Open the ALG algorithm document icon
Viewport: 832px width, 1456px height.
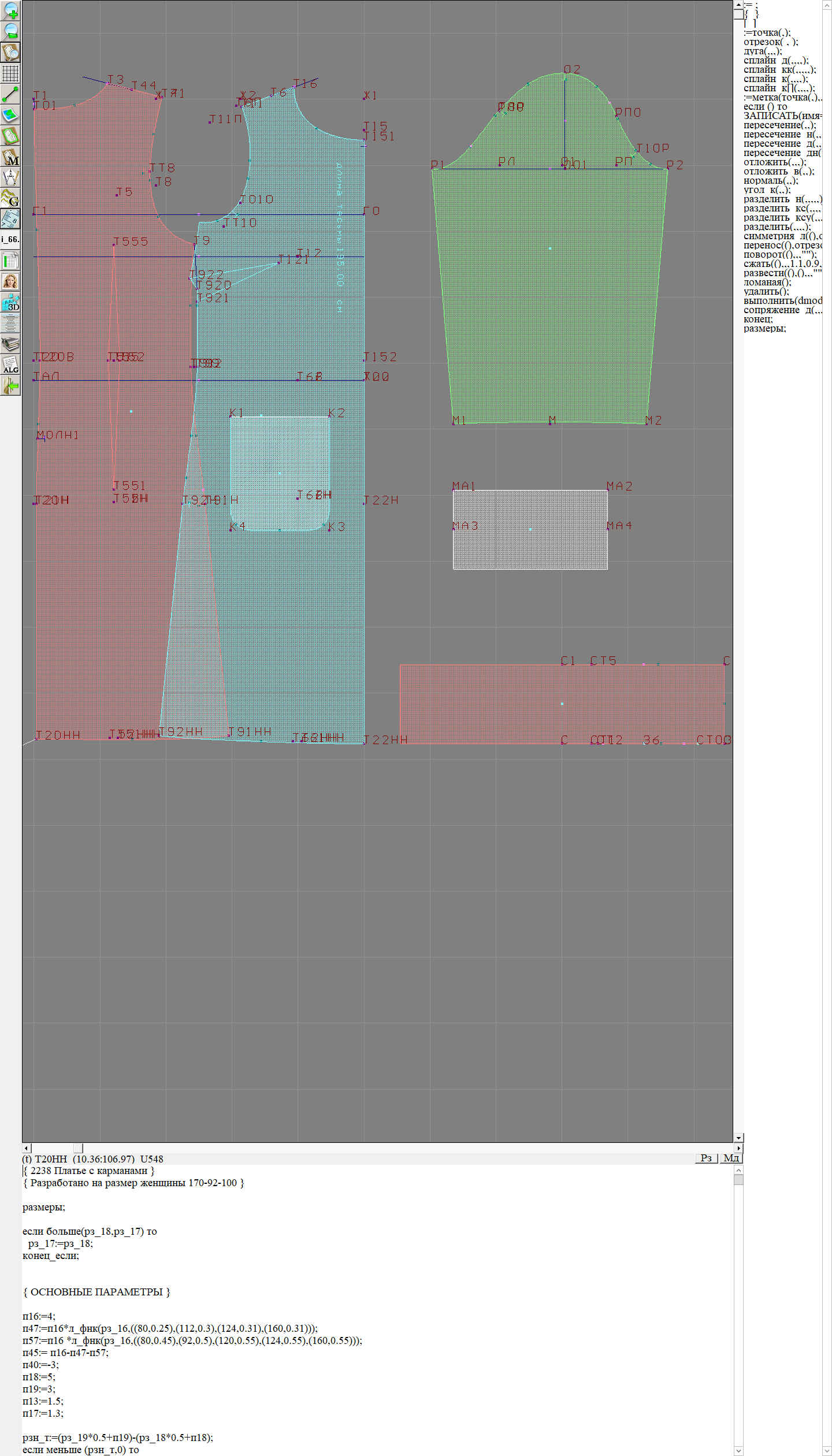click(x=10, y=365)
